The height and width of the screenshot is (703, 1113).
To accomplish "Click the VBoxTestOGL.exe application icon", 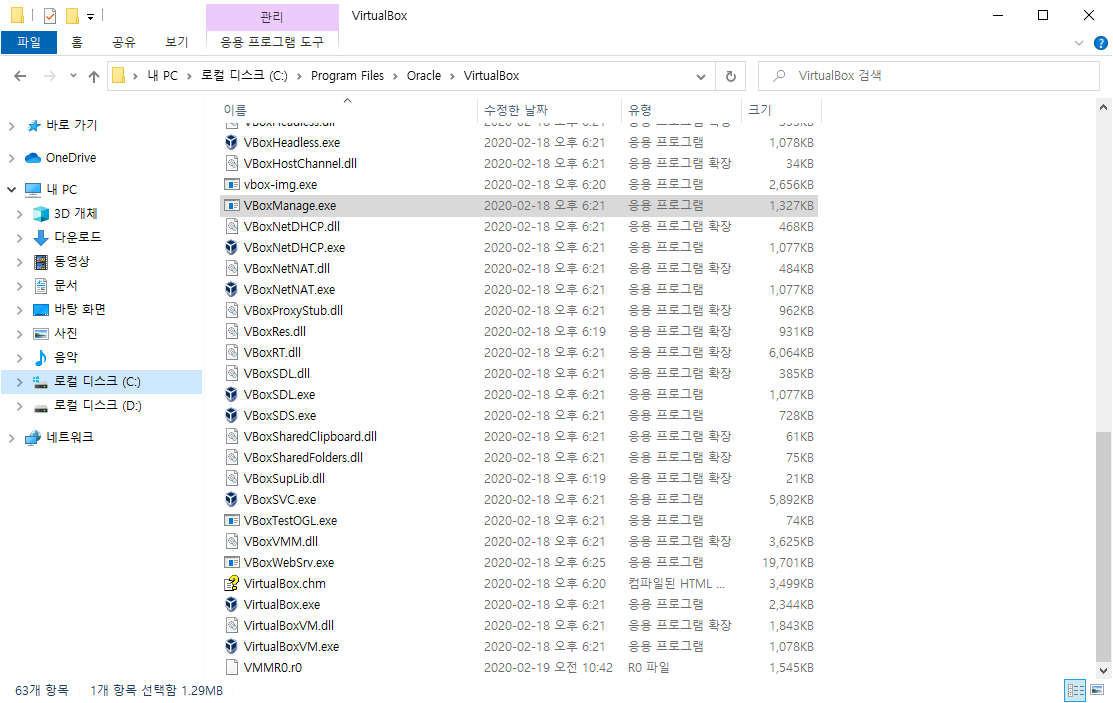I will tap(231, 521).
